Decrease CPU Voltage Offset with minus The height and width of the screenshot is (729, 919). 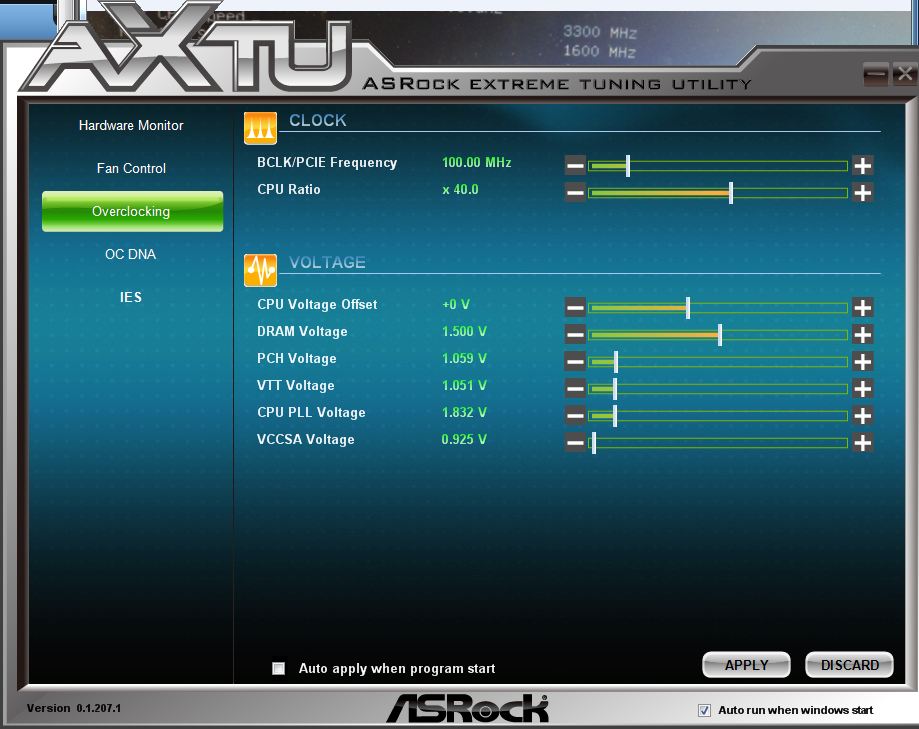click(x=575, y=308)
